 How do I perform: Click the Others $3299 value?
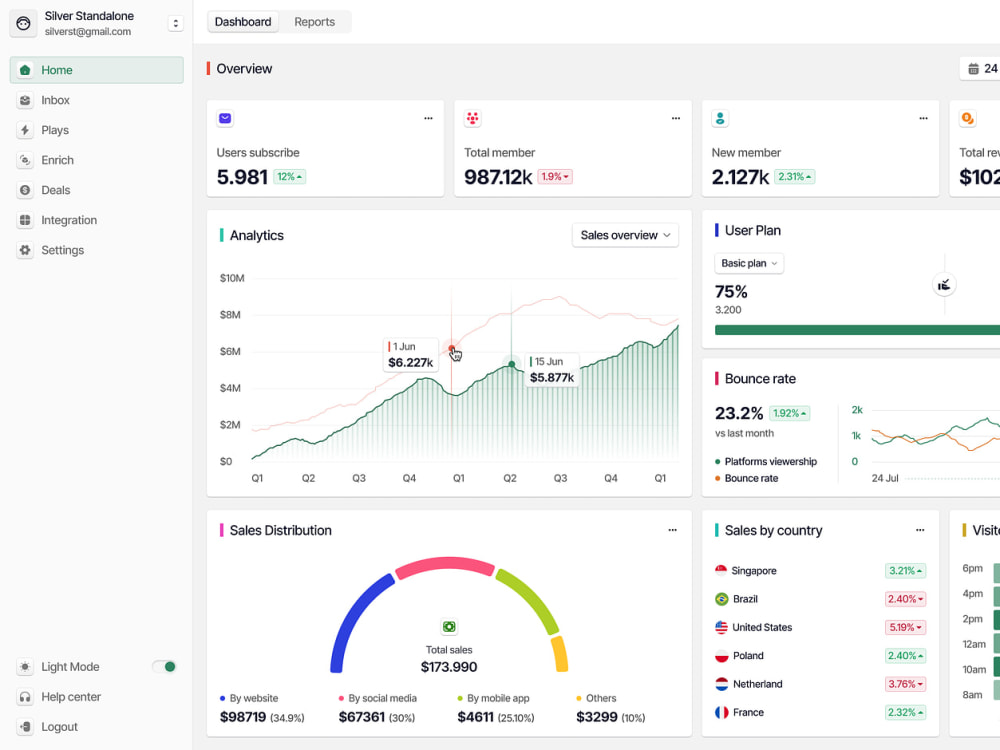[x=597, y=717]
